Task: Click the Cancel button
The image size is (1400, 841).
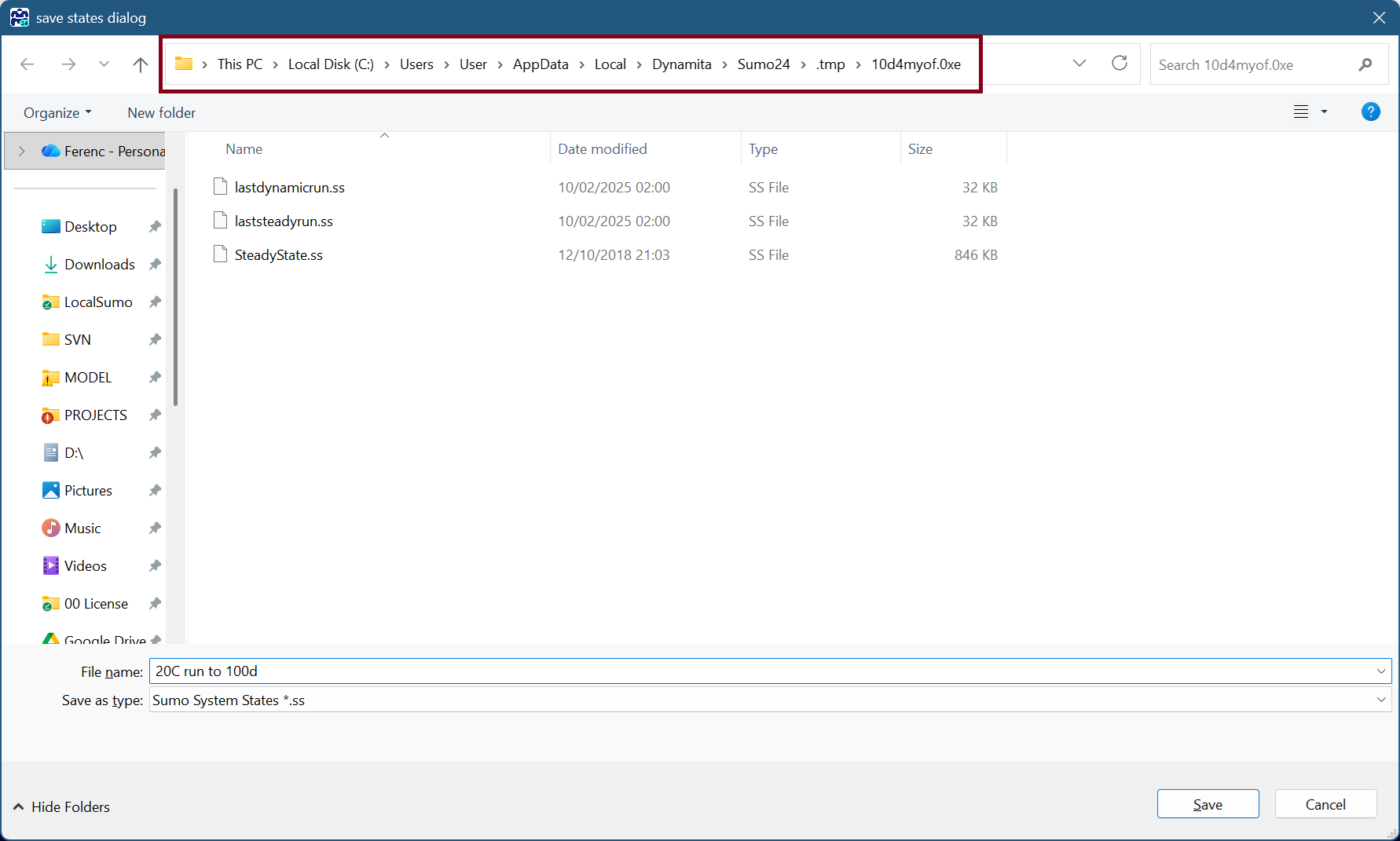Action: pyautogui.click(x=1325, y=804)
